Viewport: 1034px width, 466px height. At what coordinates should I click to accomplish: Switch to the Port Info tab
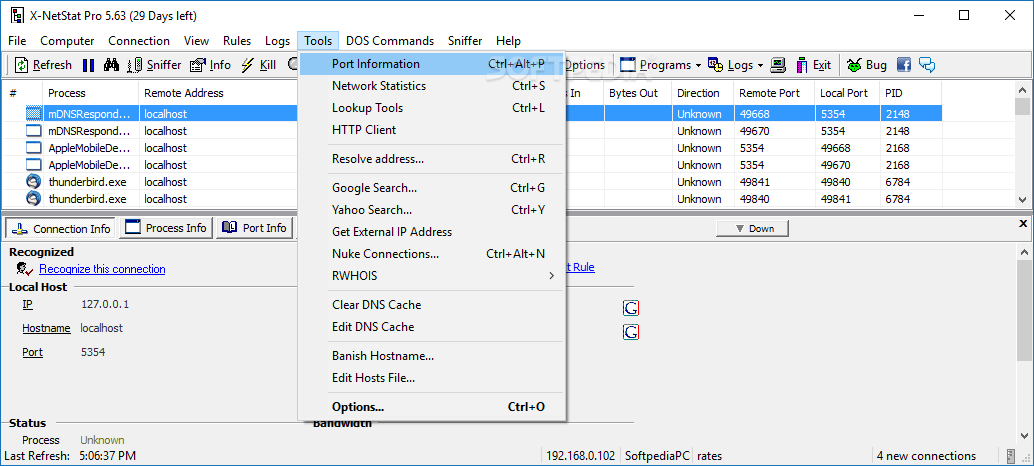[x=255, y=228]
